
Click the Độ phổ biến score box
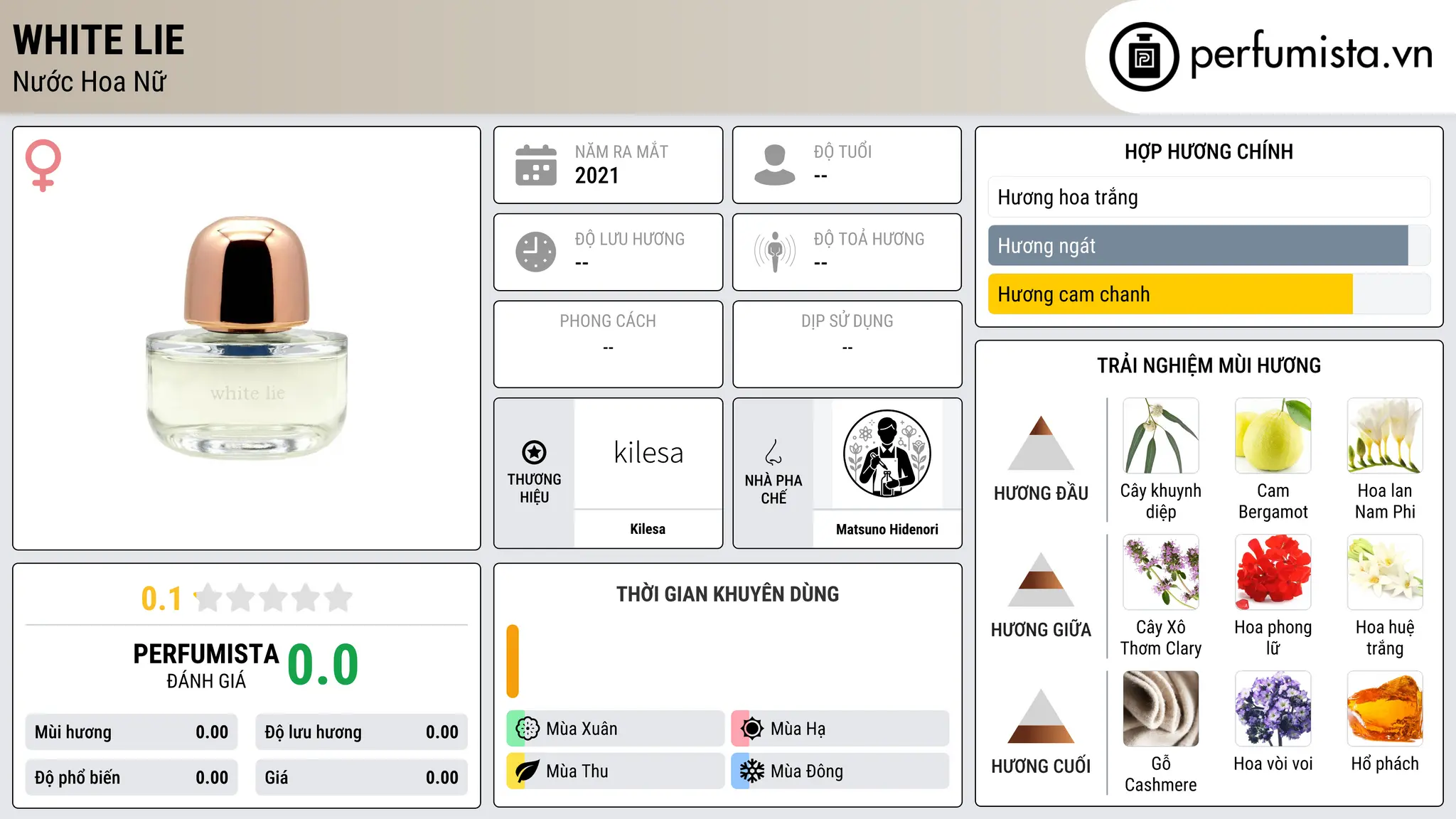(x=132, y=778)
